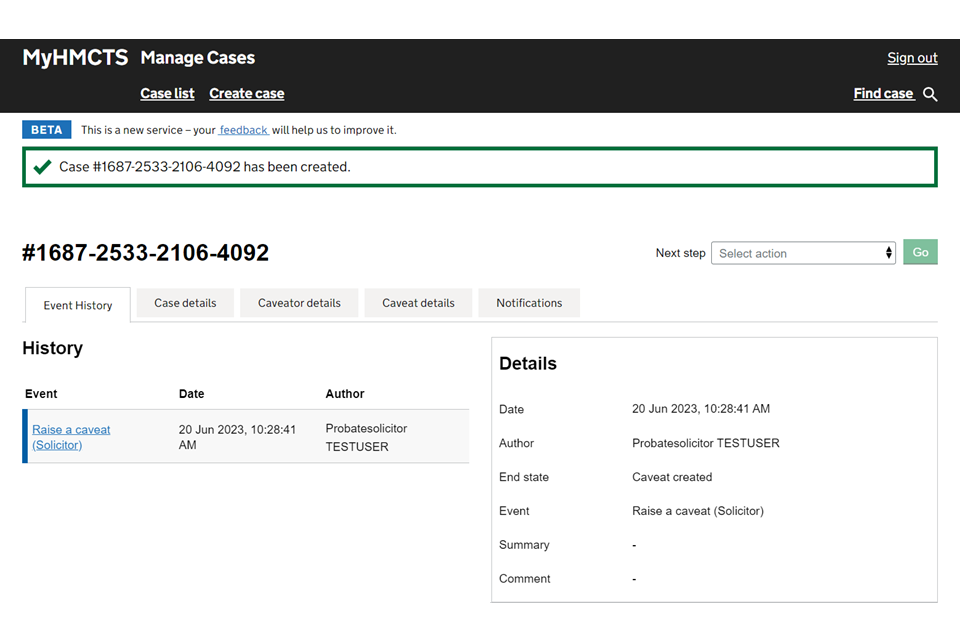Click the magnifying glass search icon
Image resolution: width=960 pixels, height=640 pixels.
(930, 94)
